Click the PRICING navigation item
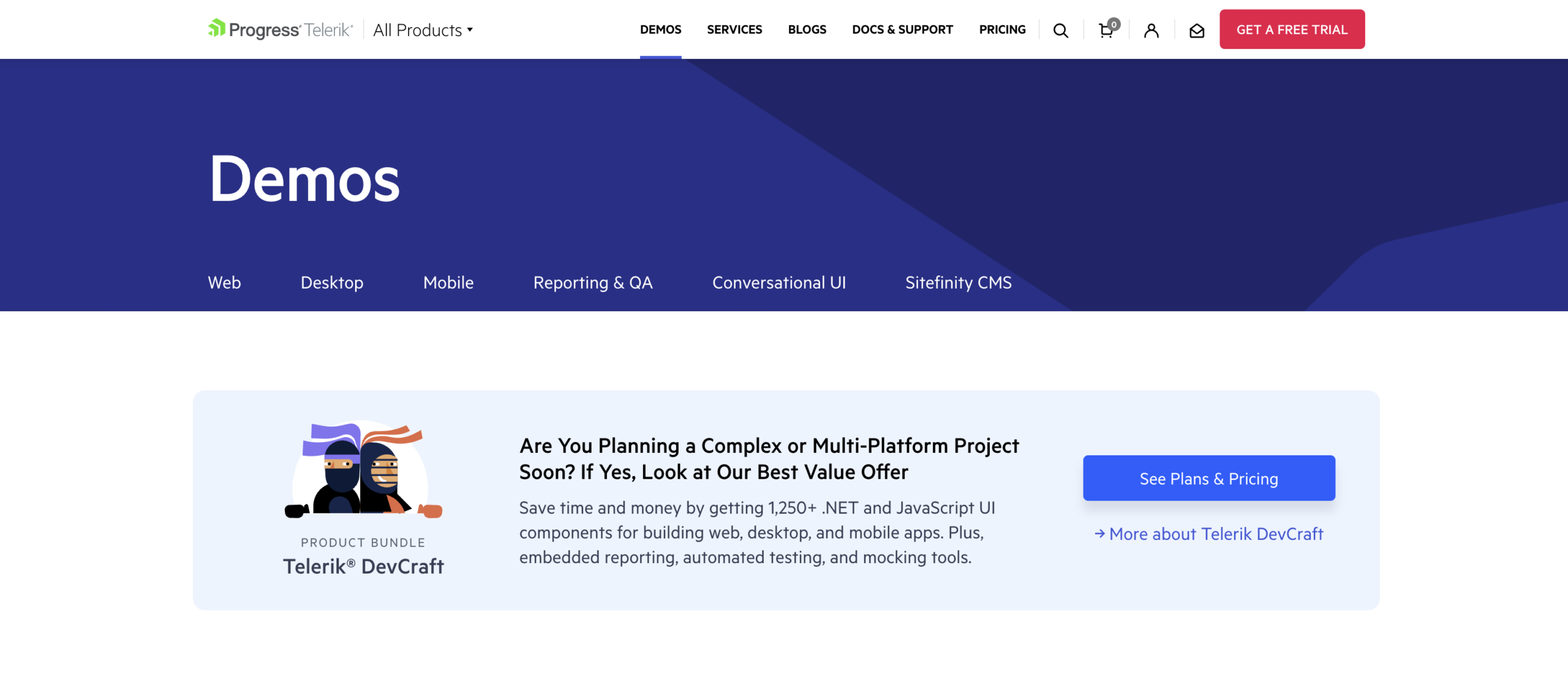This screenshot has height=676, width=1568. pos(1001,29)
